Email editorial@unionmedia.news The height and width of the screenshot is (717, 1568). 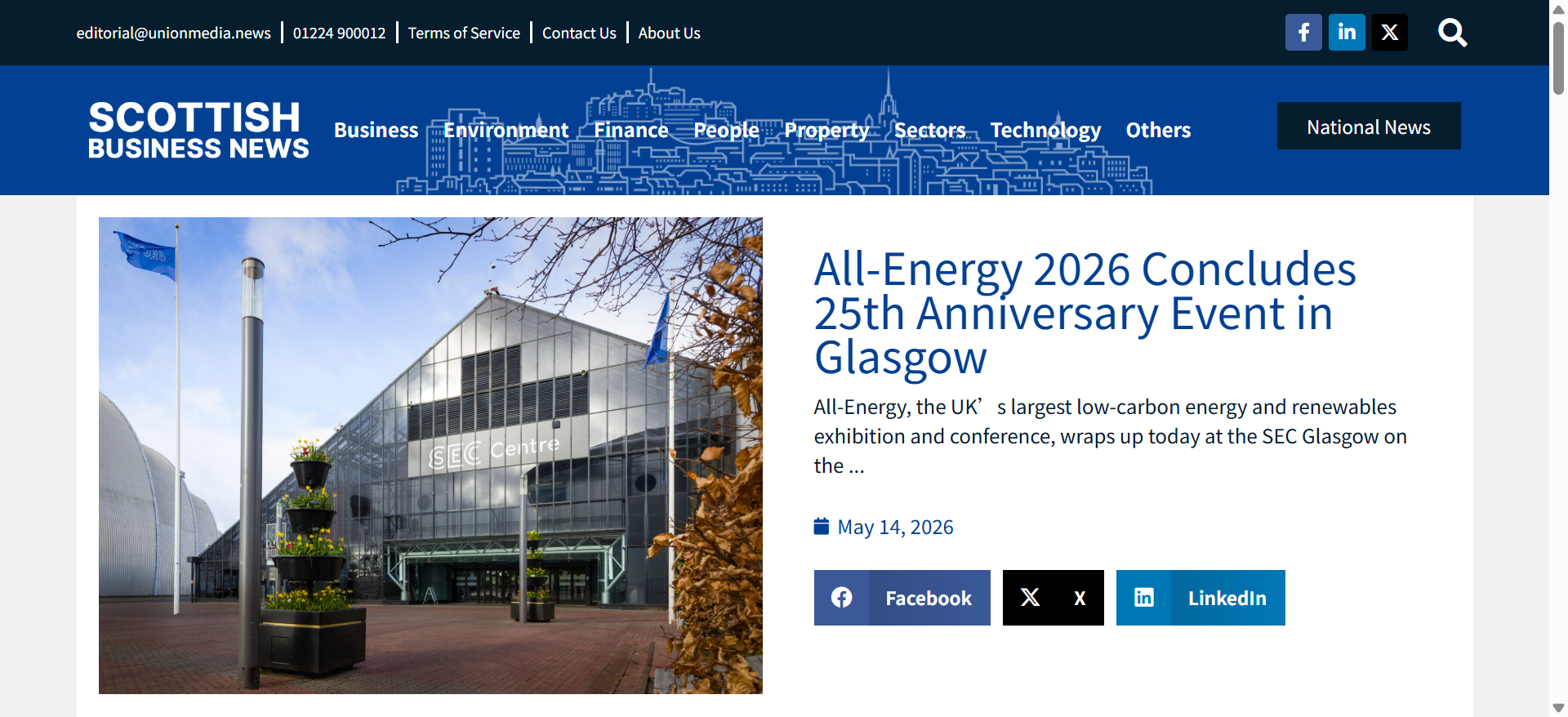click(174, 33)
